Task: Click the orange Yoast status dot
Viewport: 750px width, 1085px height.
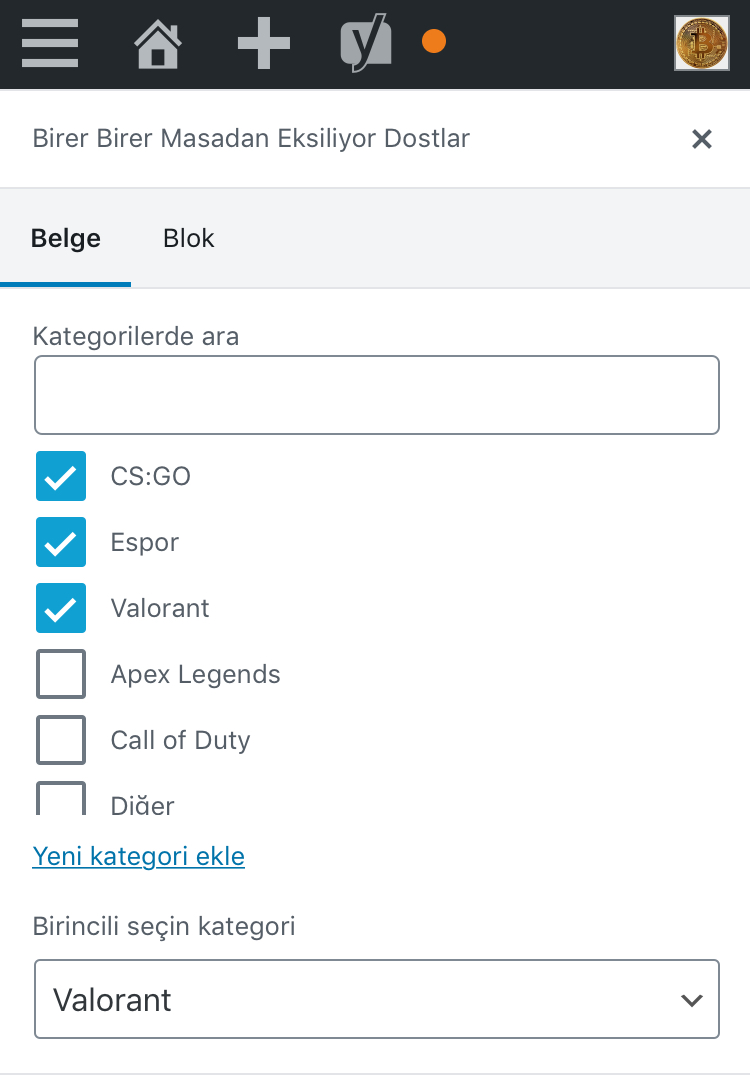Action: pyautogui.click(x=434, y=42)
